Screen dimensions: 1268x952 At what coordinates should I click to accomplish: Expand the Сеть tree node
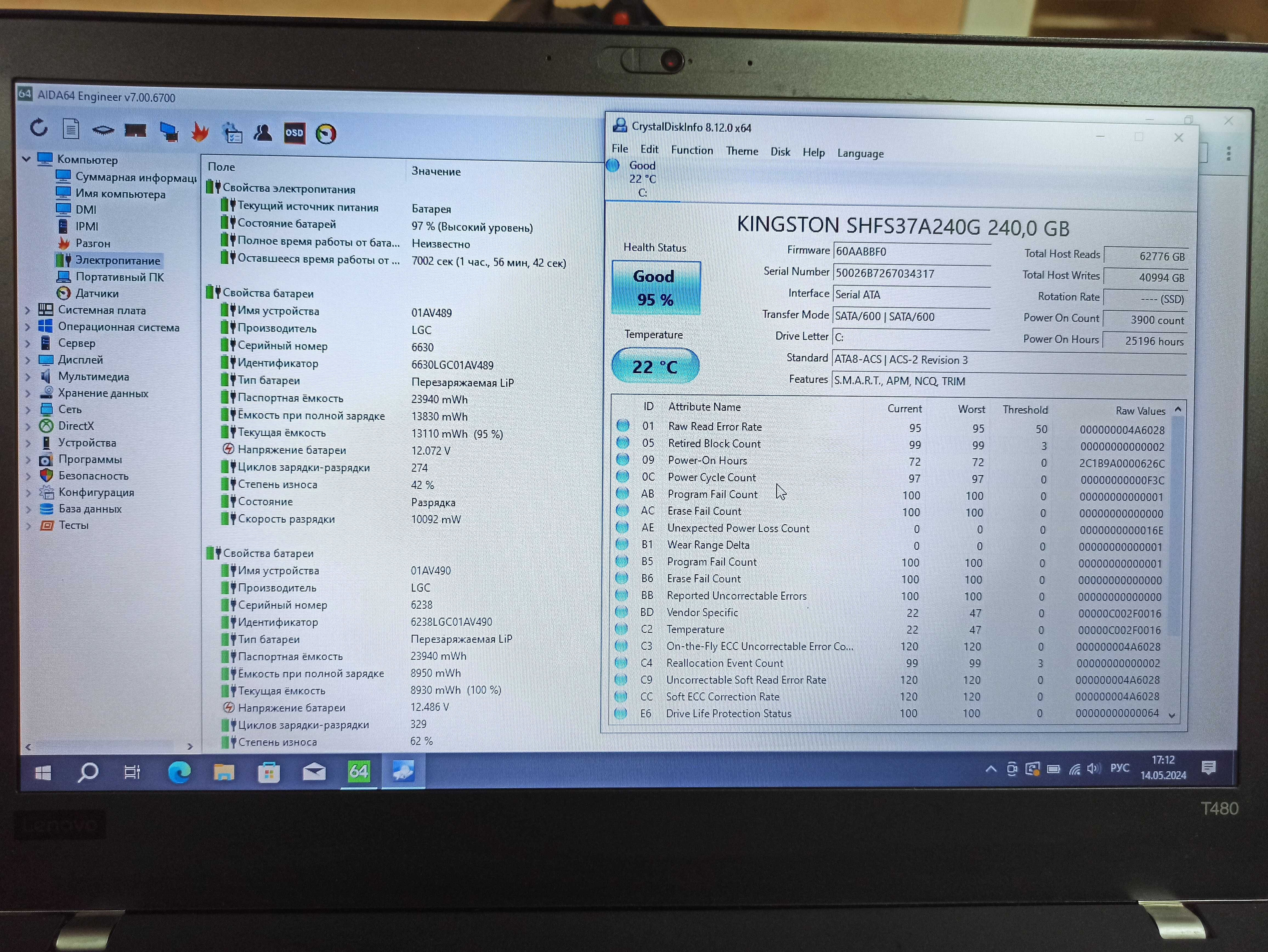27,410
